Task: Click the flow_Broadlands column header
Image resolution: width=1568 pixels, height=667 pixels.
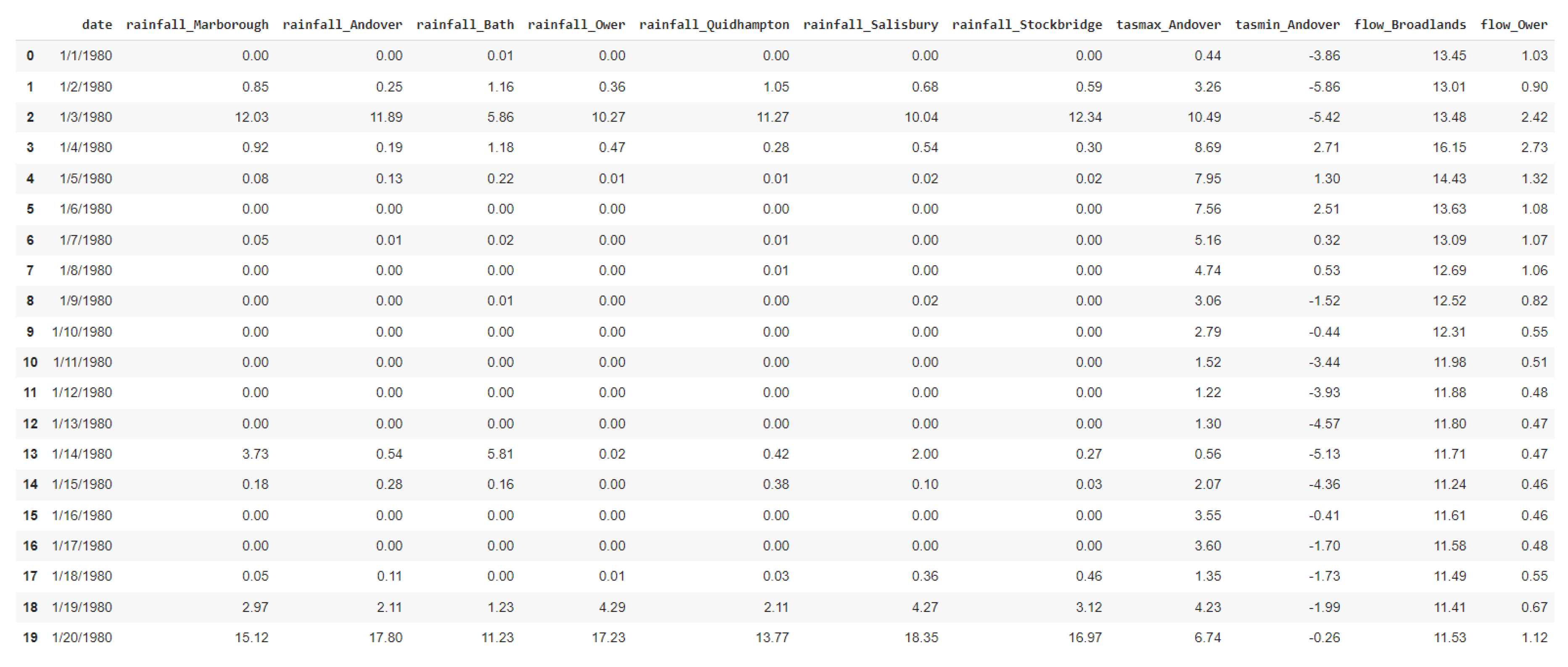Action: [1409, 24]
